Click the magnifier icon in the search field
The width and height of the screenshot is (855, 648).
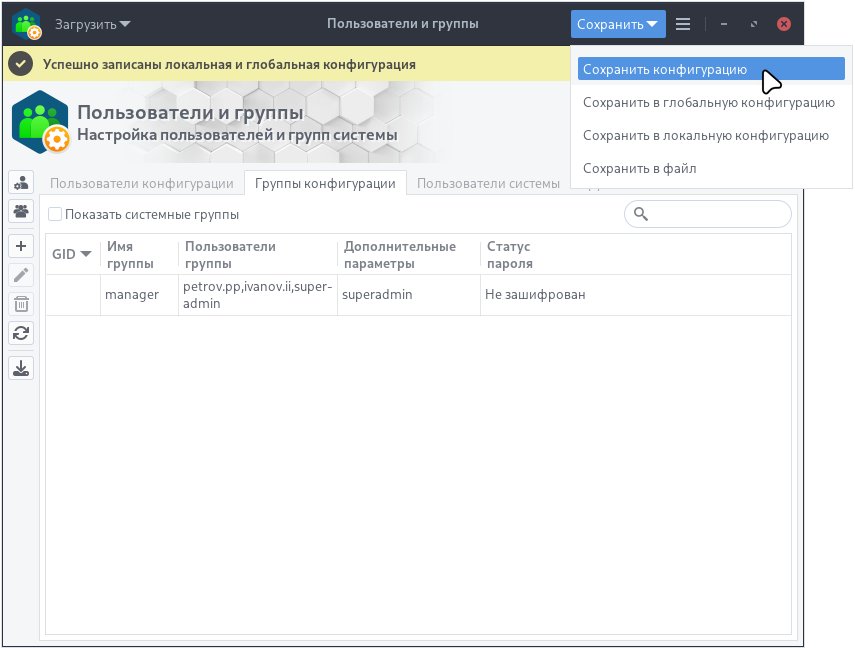tap(640, 214)
